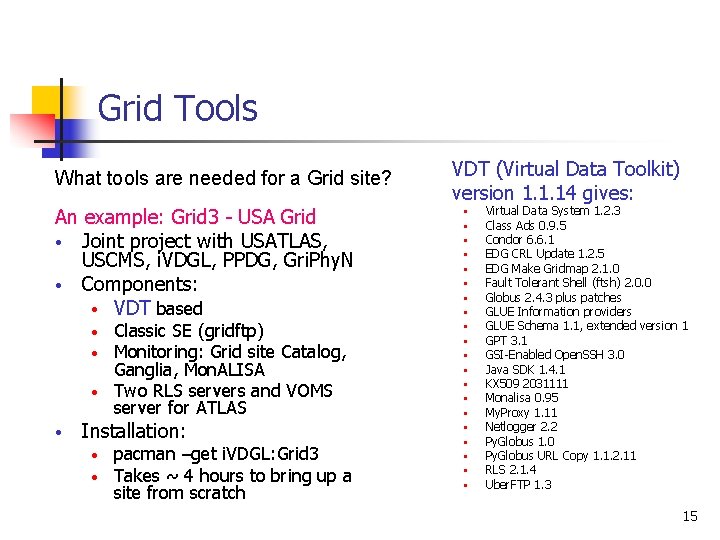Select 'GPT 3.1' list item

click(x=506, y=341)
